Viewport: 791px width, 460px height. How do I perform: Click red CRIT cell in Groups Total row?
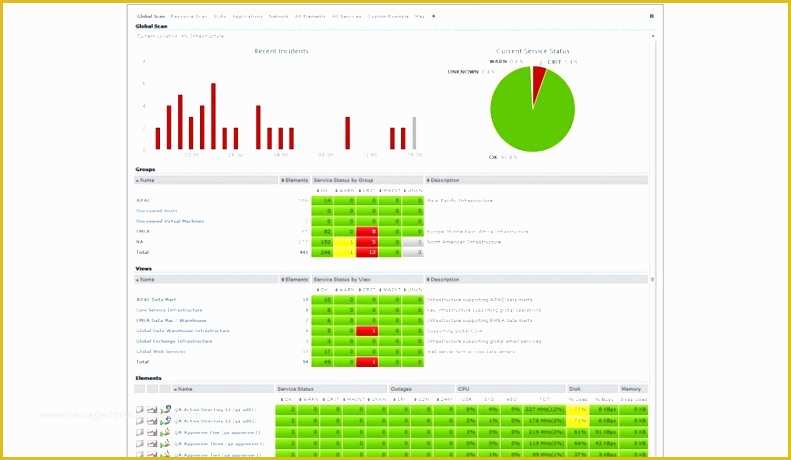[x=367, y=252]
